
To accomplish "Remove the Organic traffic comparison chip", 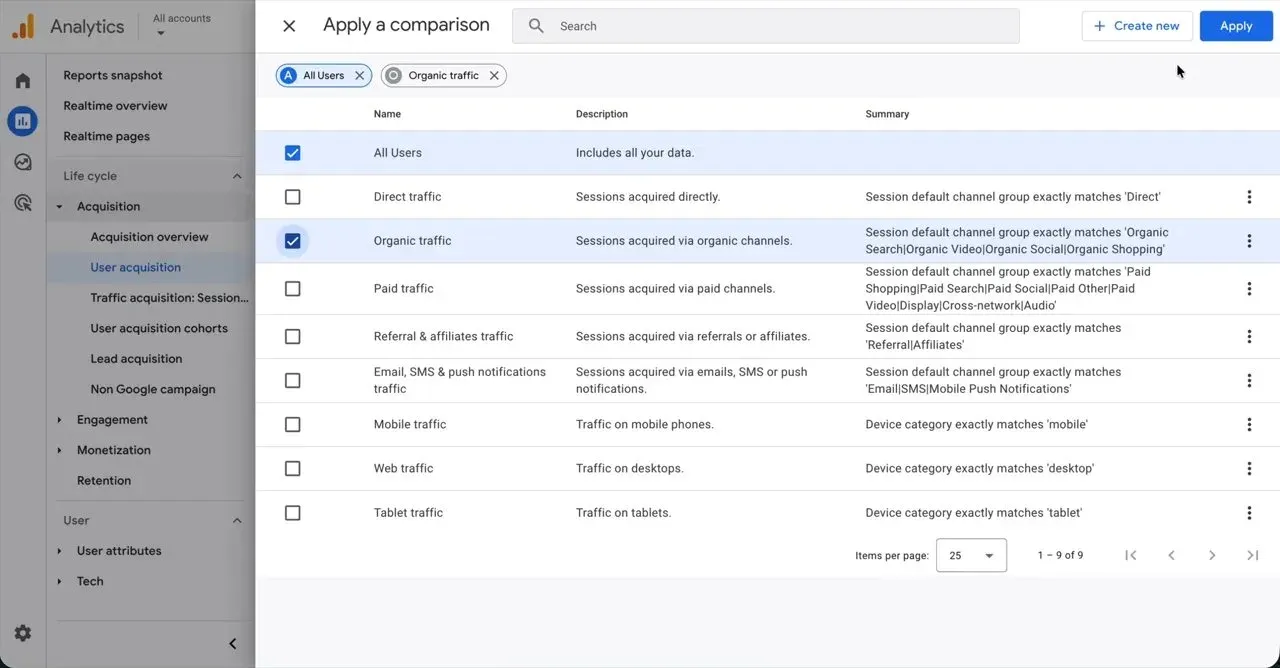I will coord(494,76).
